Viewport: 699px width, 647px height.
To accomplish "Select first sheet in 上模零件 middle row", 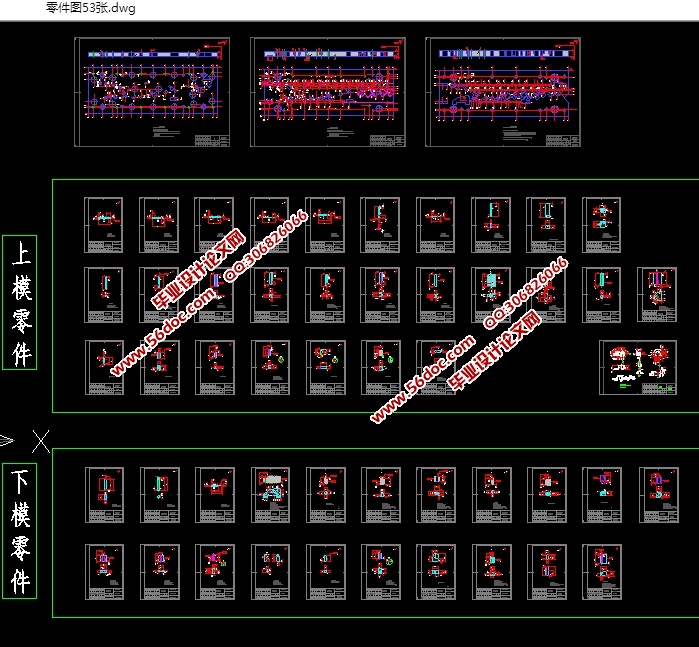I will 104,295.
